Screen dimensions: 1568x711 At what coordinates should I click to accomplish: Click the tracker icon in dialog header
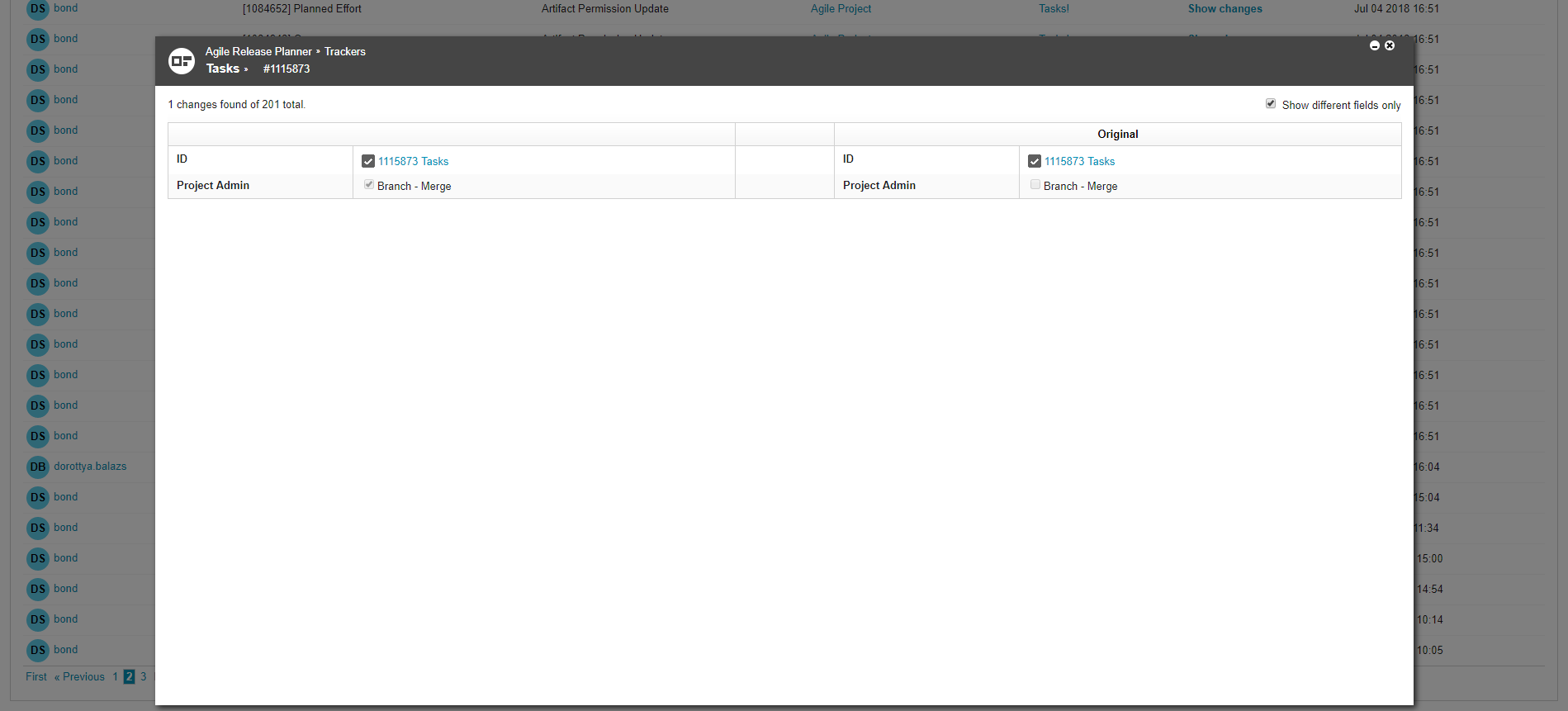coord(182,60)
